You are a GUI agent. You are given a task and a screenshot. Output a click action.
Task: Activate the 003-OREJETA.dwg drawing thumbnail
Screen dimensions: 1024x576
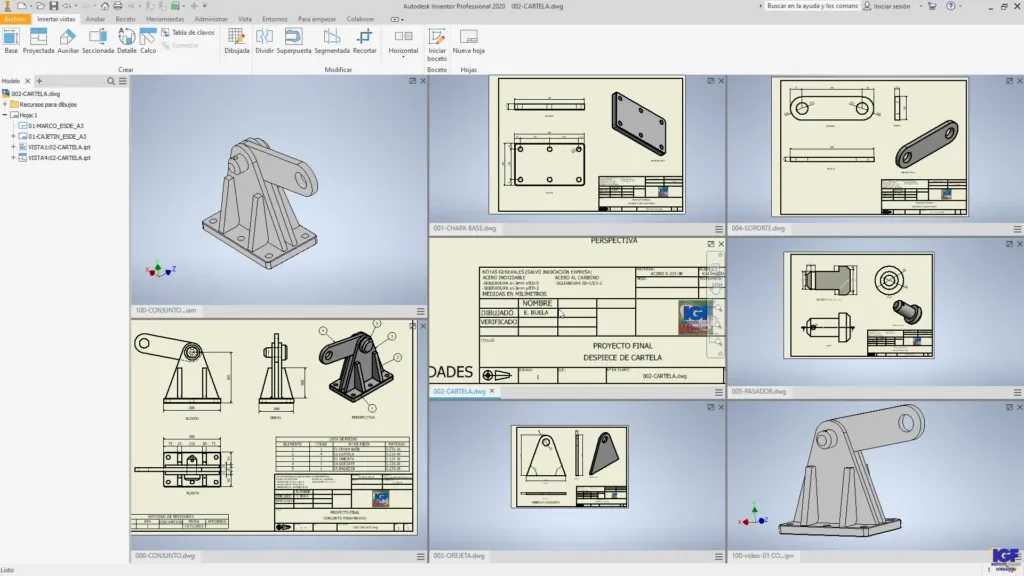[569, 466]
